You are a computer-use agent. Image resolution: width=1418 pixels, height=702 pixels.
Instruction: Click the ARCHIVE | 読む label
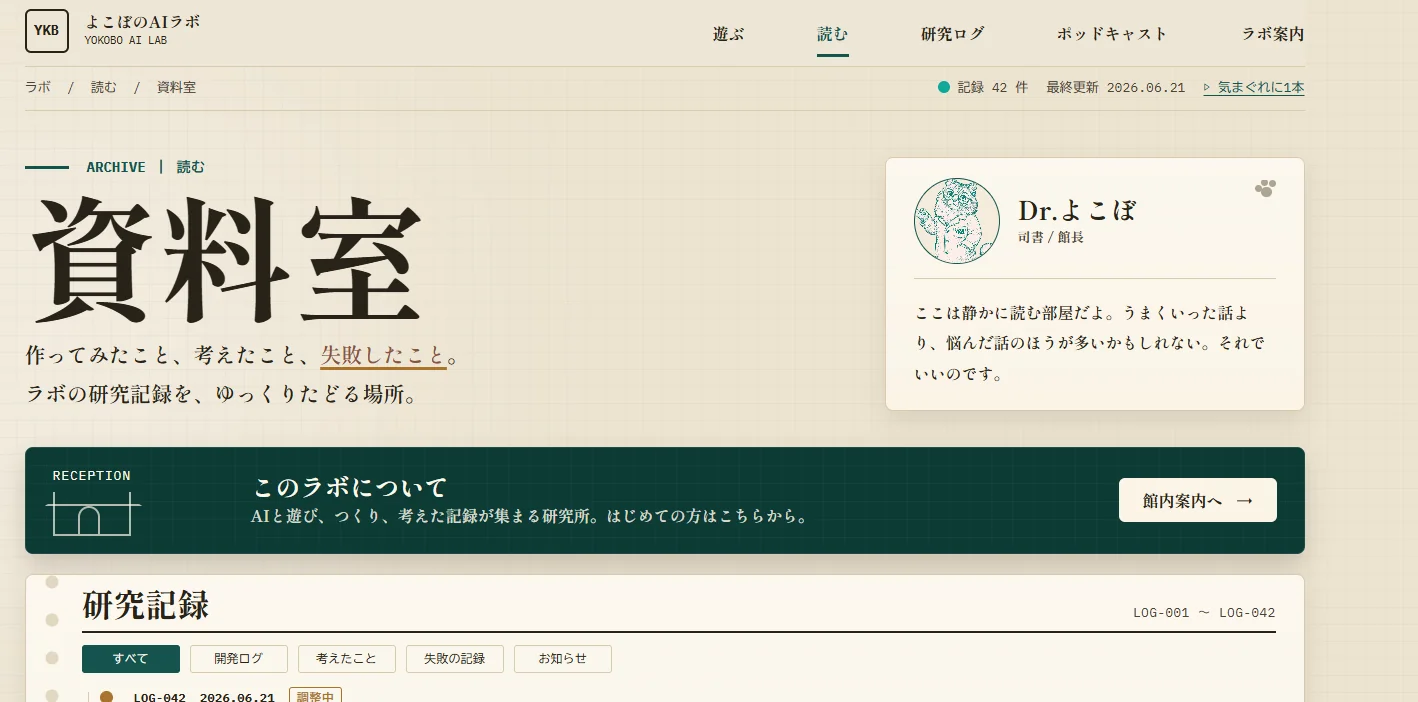146,167
